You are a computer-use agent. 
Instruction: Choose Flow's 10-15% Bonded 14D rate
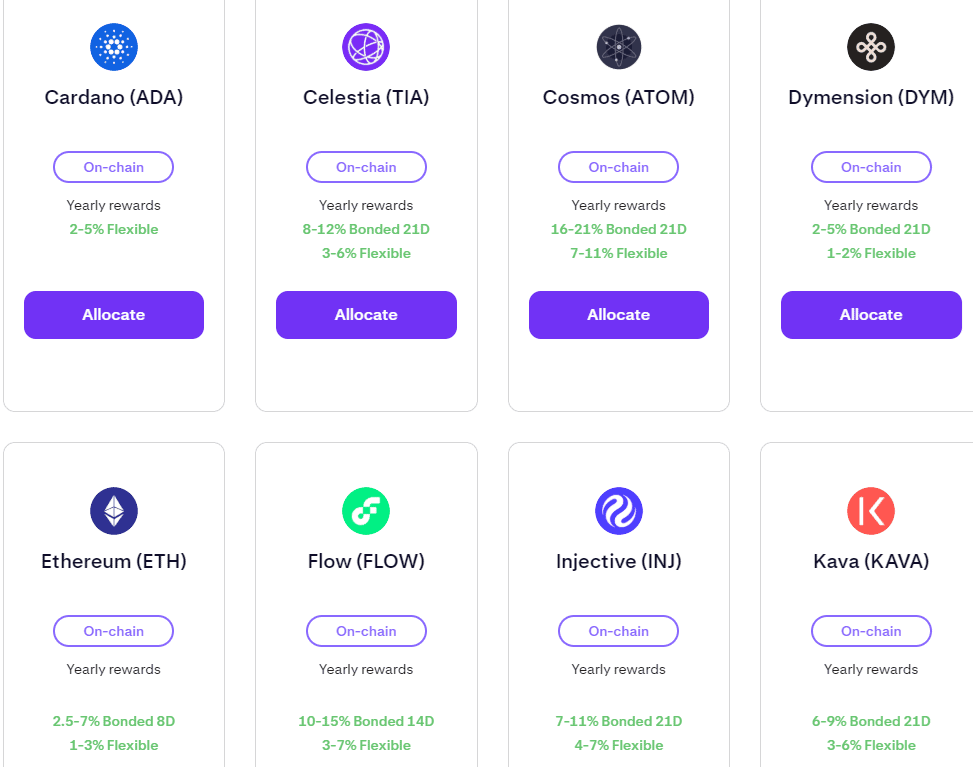click(x=366, y=721)
